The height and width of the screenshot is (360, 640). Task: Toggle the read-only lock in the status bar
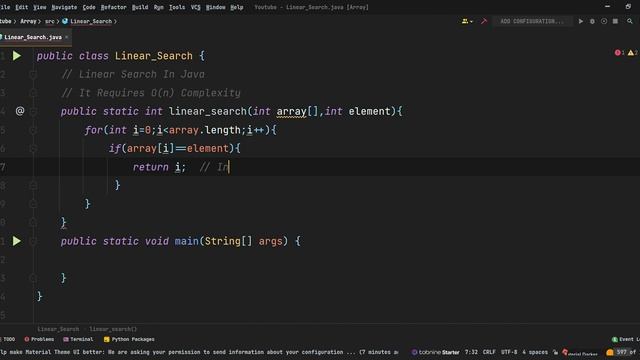click(555, 352)
